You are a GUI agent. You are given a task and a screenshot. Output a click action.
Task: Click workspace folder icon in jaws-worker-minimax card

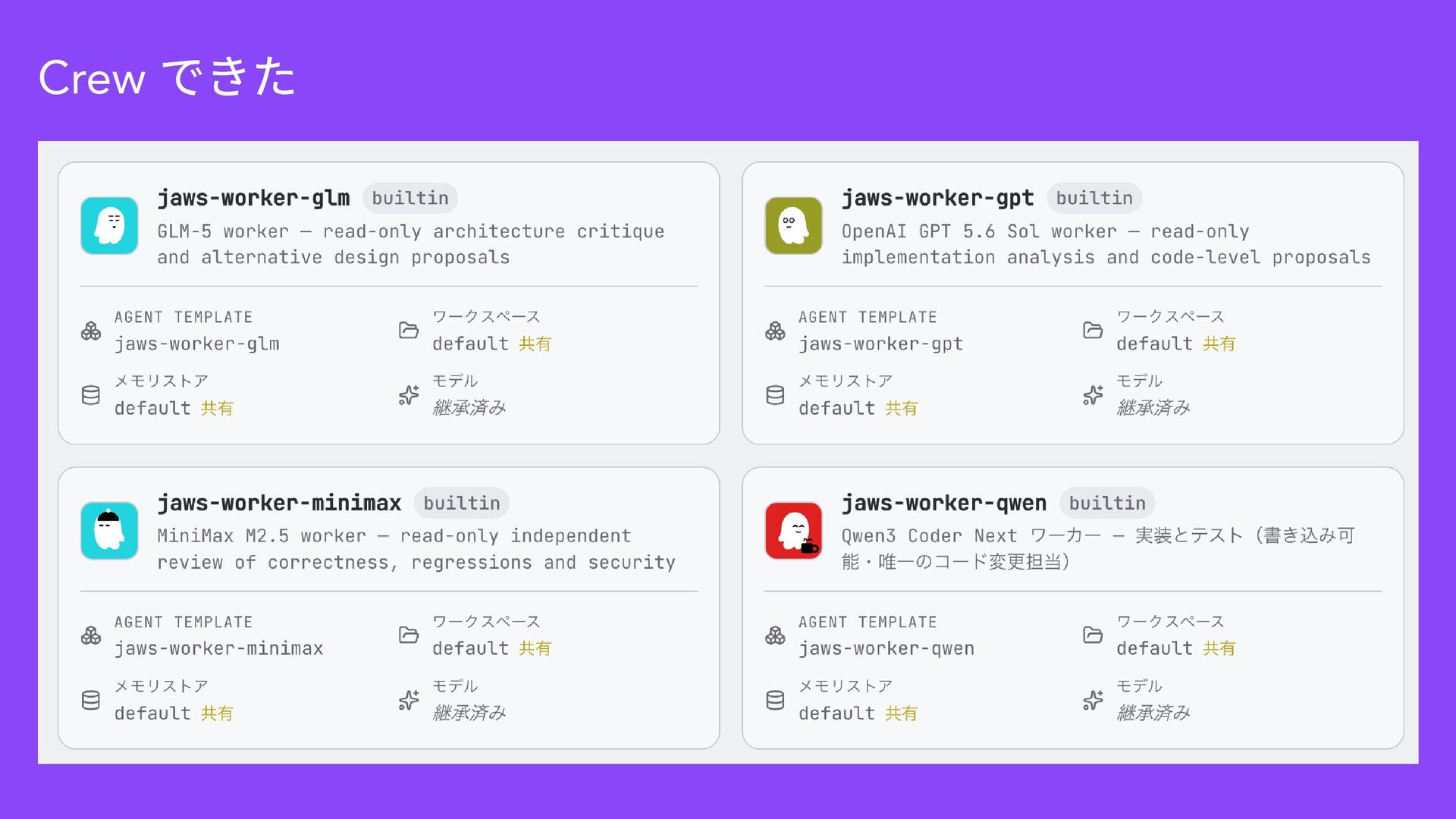409,635
